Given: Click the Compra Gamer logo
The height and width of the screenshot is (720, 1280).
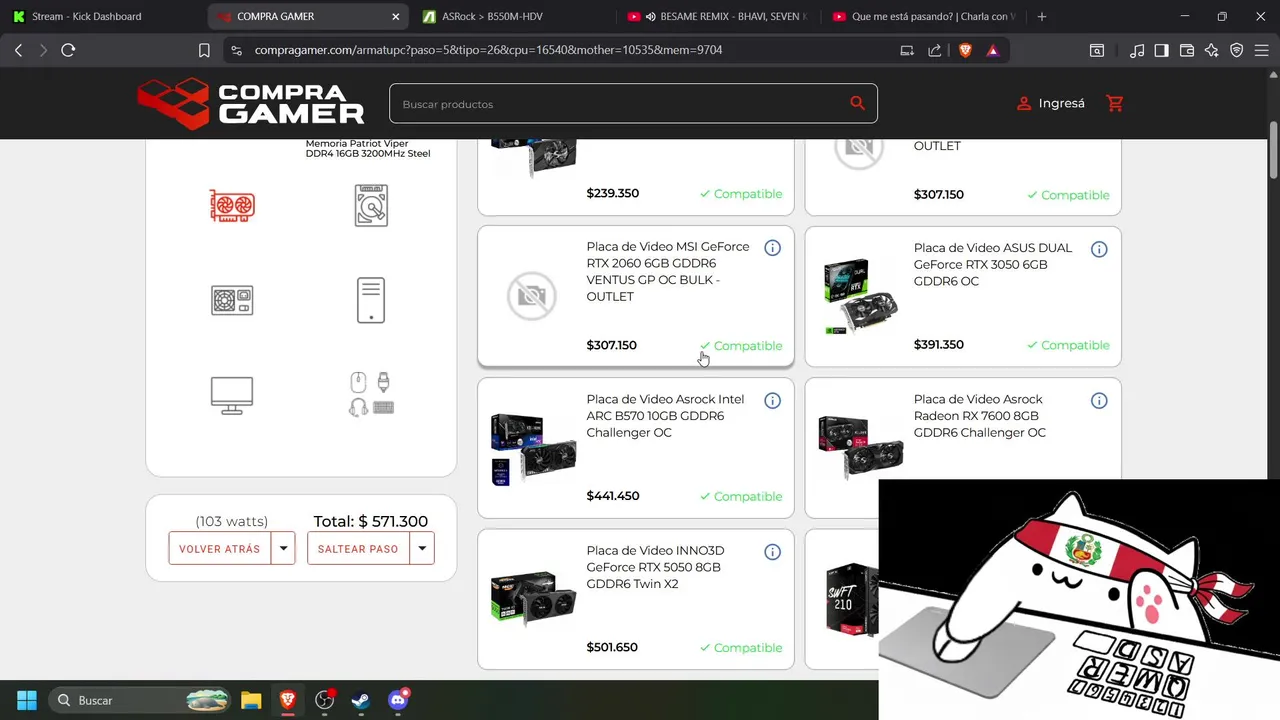Looking at the screenshot, I should pyautogui.click(x=251, y=104).
